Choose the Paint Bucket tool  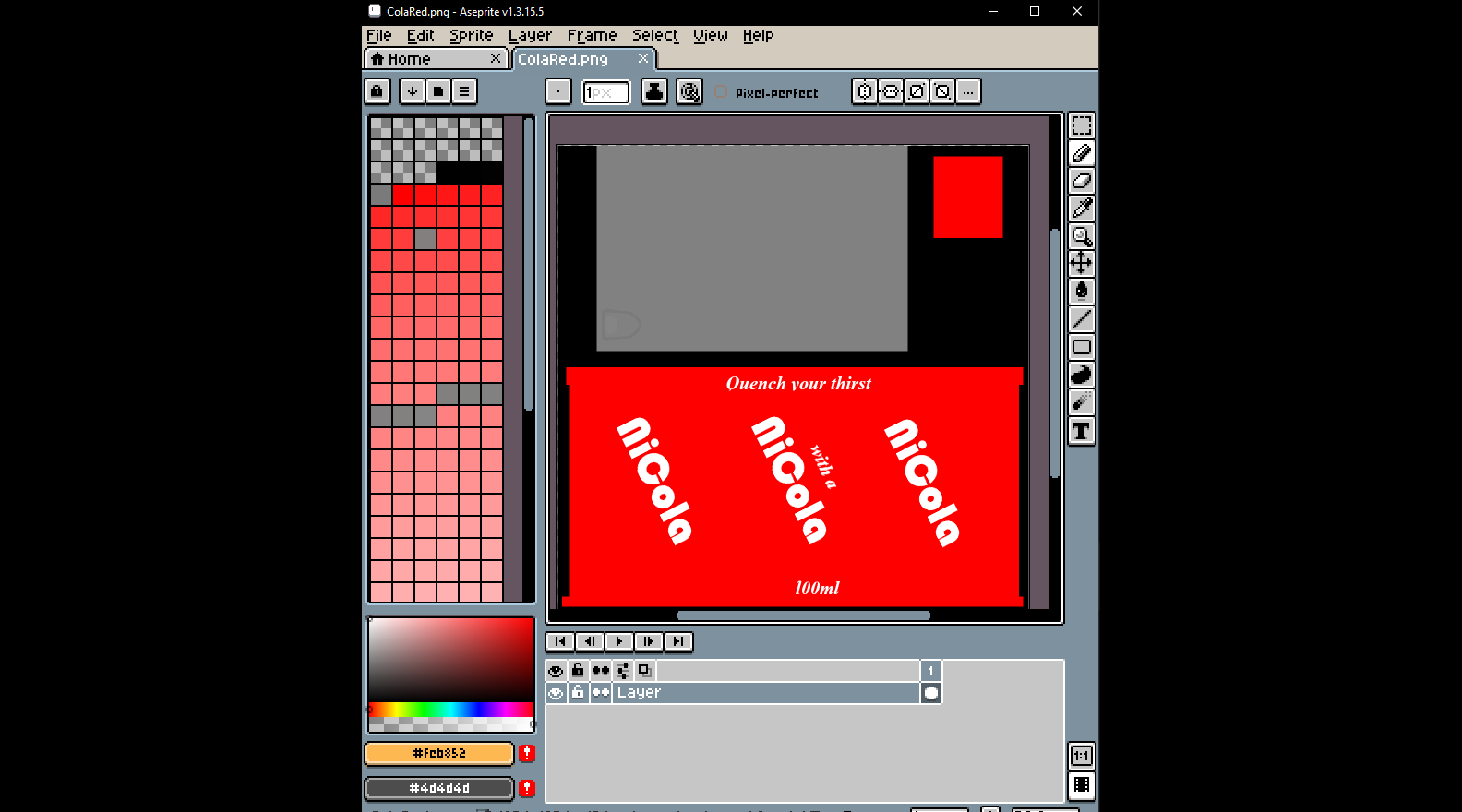(x=1081, y=292)
